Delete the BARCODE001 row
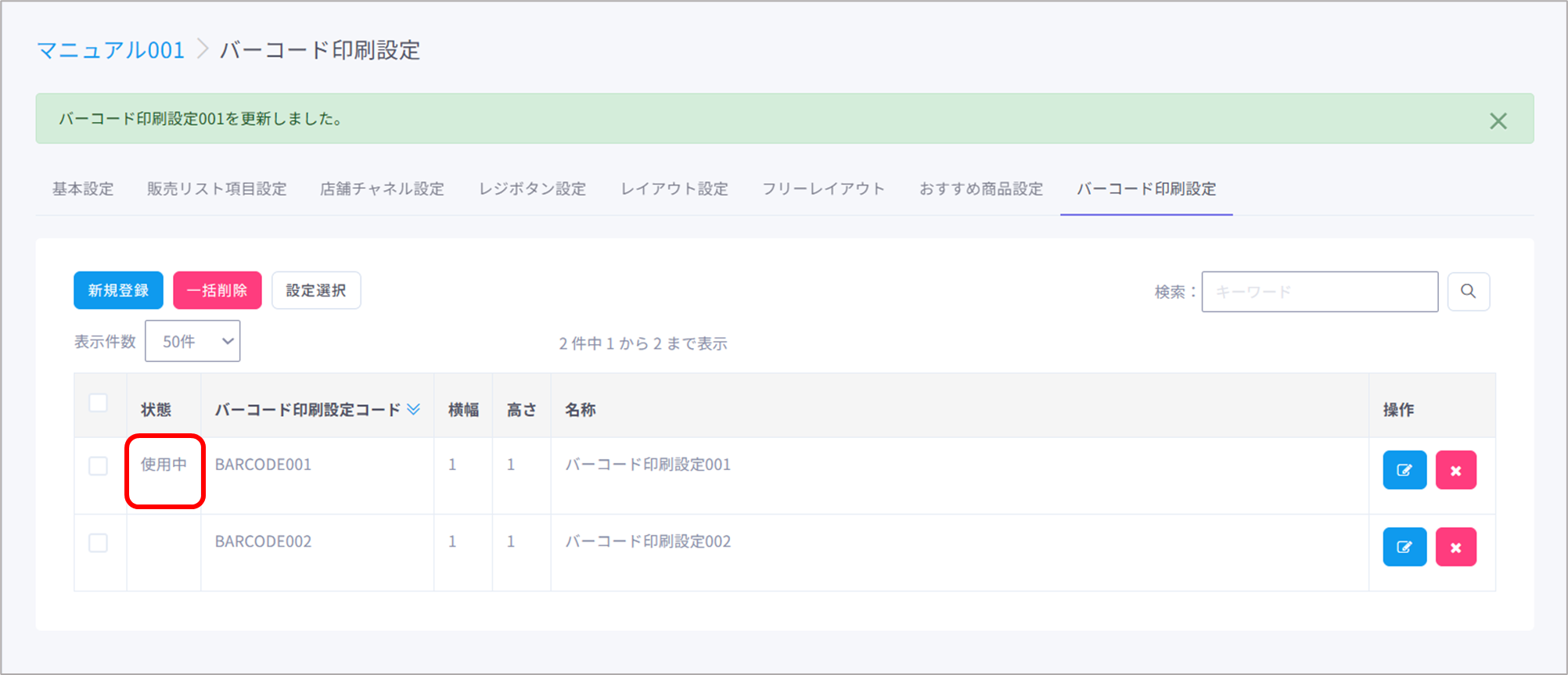This screenshot has width=1568, height=675. 1455,470
